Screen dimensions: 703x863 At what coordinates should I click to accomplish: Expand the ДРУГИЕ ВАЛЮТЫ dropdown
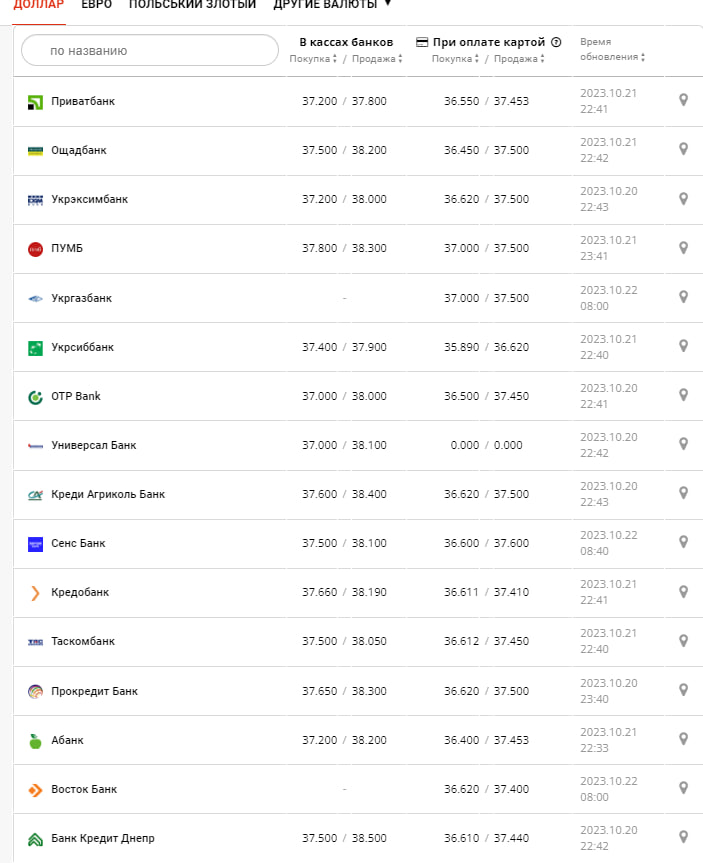332,5
